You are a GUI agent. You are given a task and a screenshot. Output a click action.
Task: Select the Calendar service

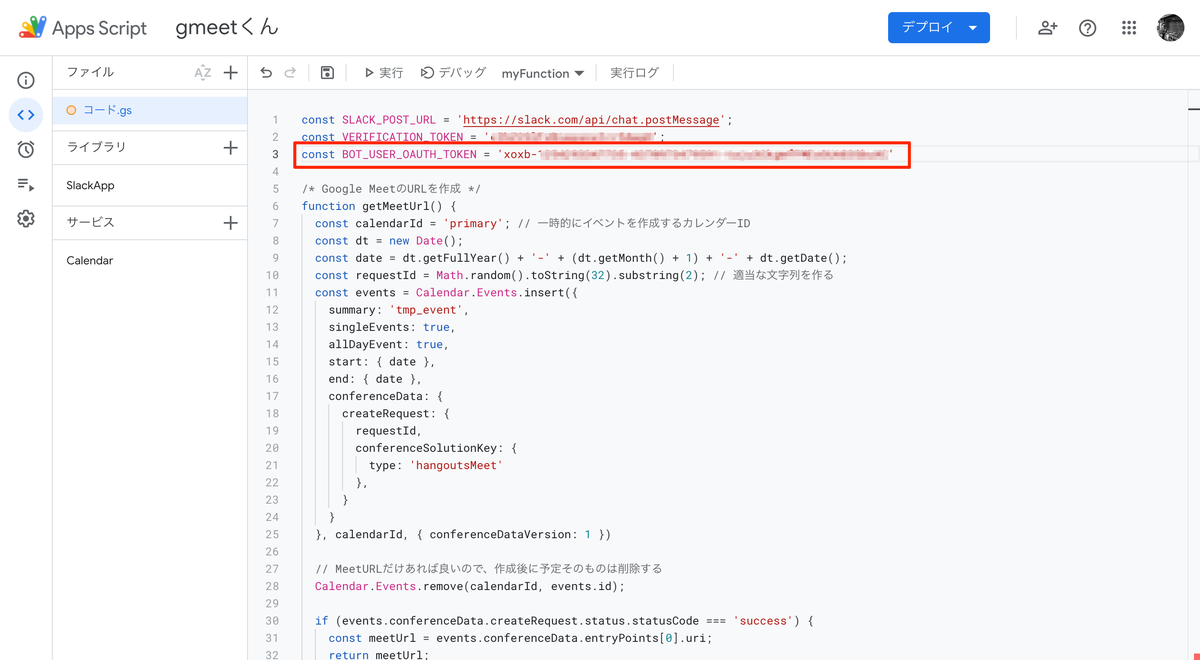click(x=150, y=260)
